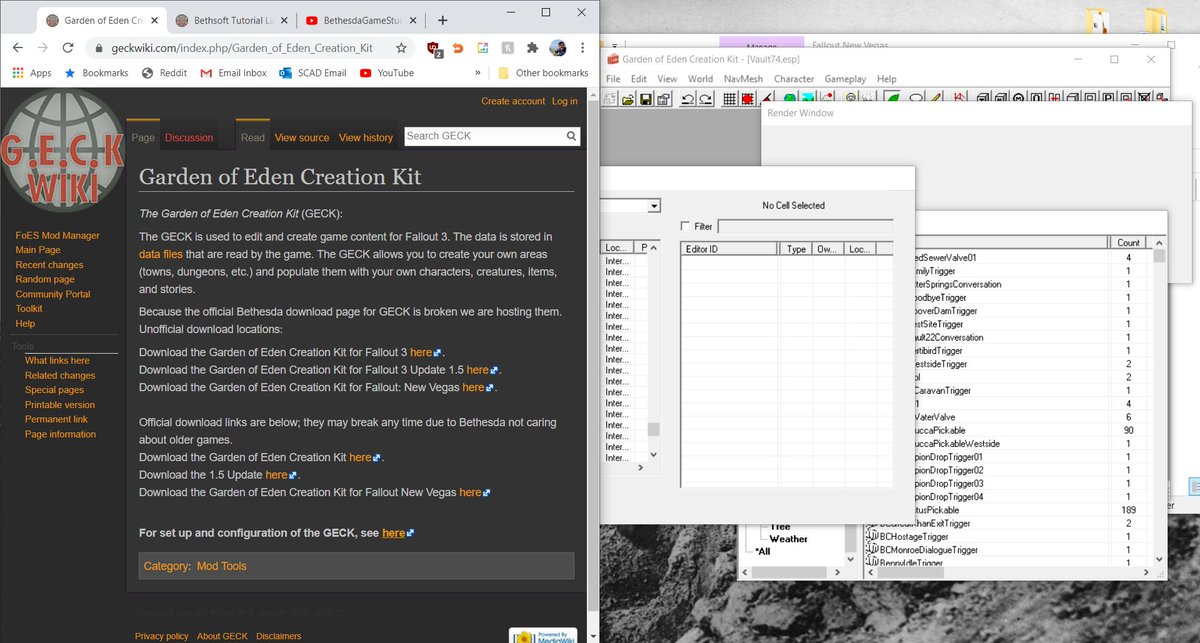The image size is (1200, 643).
Task: Click the ellipse shape icon in GECK toolbar
Action: click(915, 98)
